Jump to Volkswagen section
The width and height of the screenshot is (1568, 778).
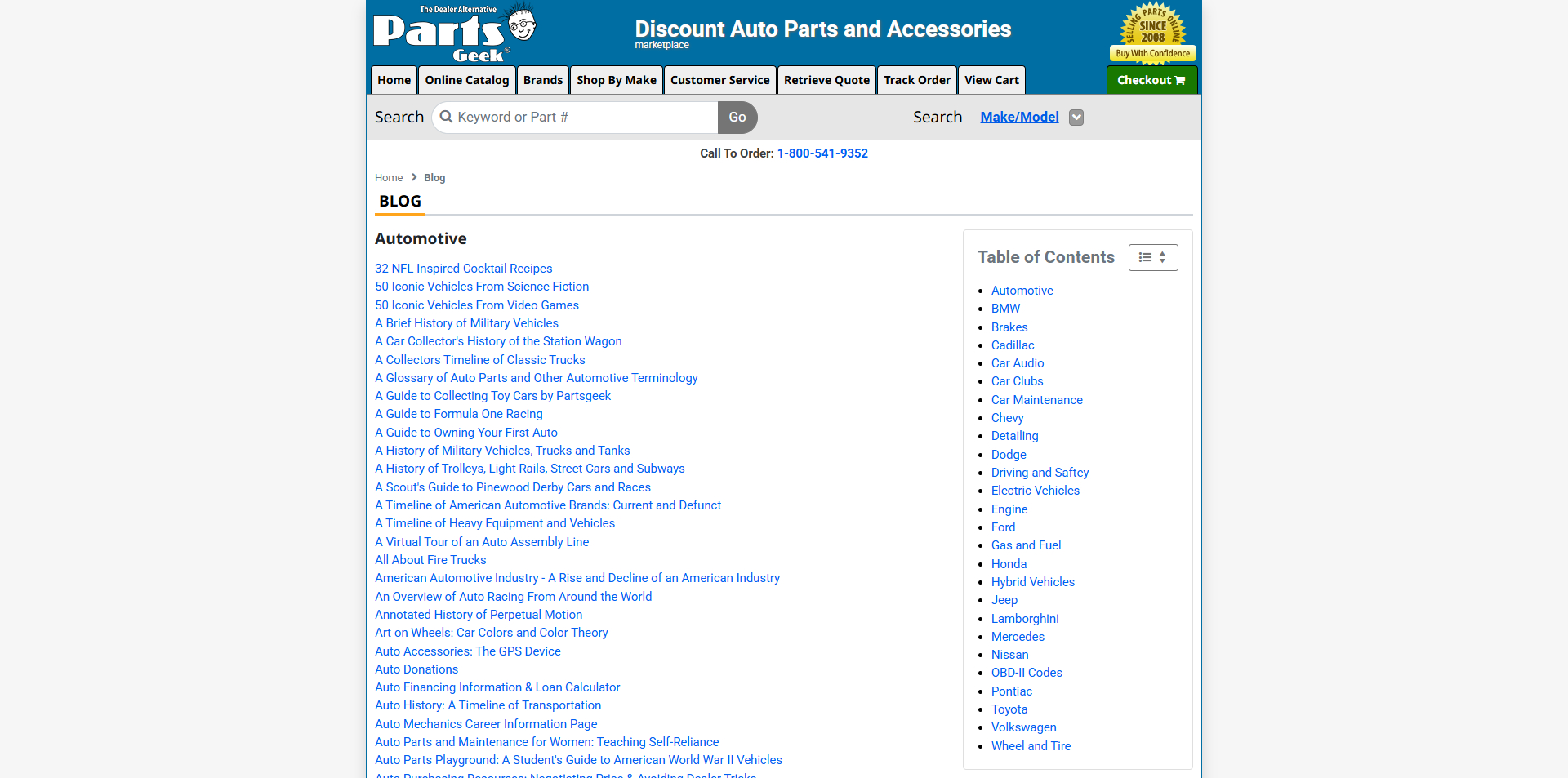[x=1023, y=727]
